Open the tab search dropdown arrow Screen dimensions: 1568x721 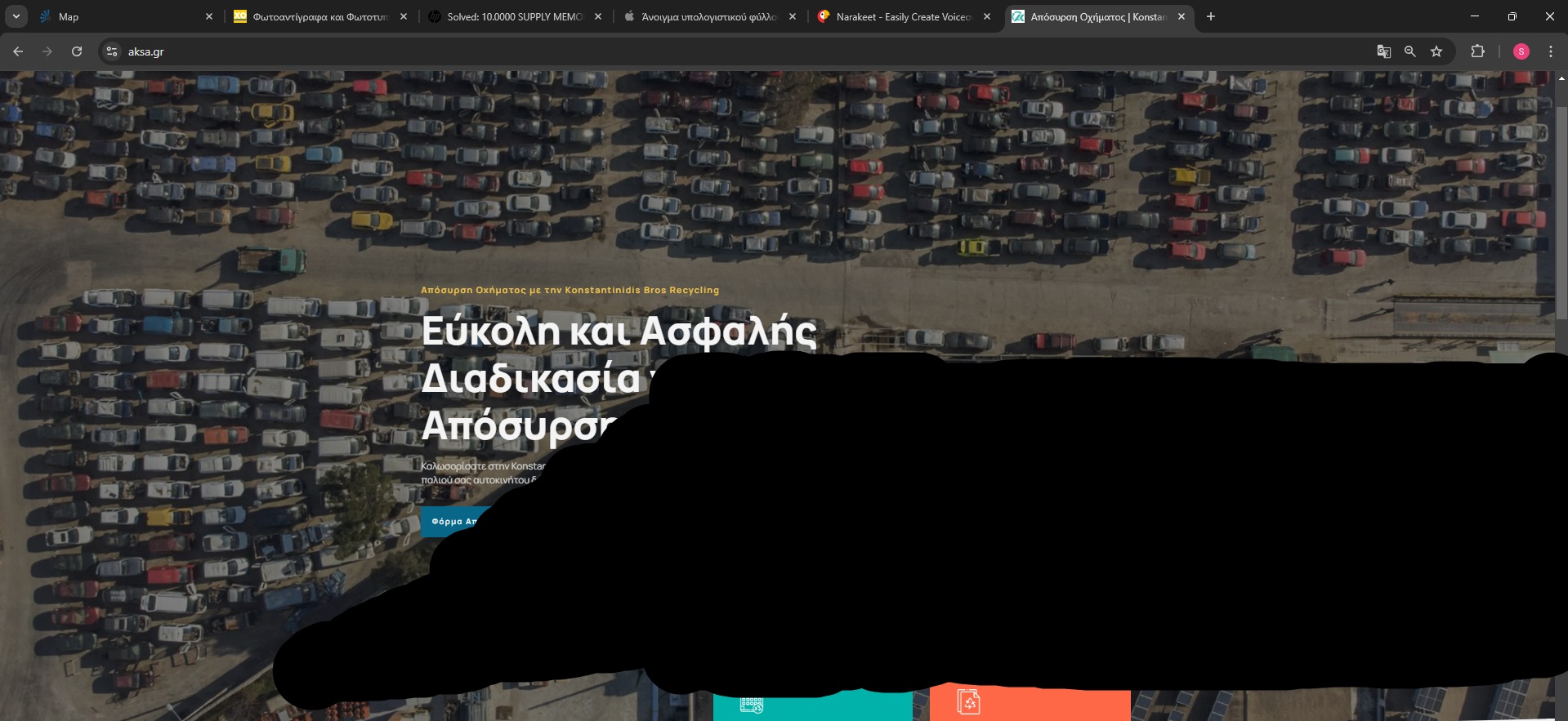[16, 16]
